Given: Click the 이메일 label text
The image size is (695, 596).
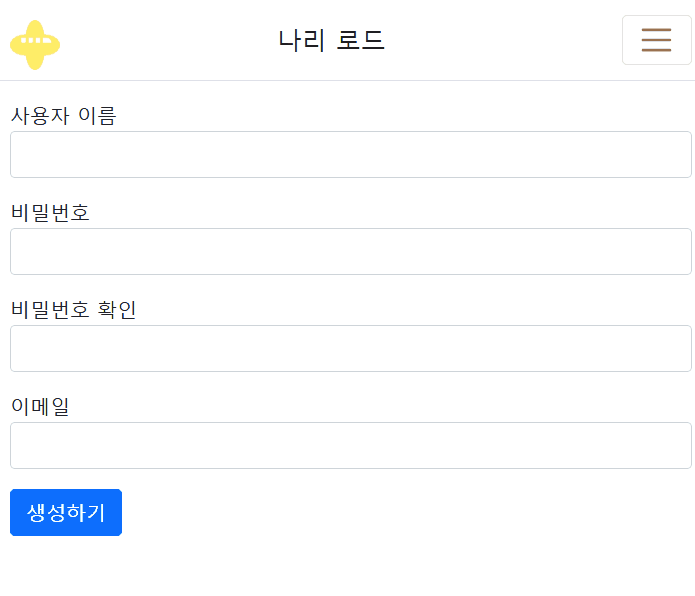Looking at the screenshot, I should click(x=40, y=406).
